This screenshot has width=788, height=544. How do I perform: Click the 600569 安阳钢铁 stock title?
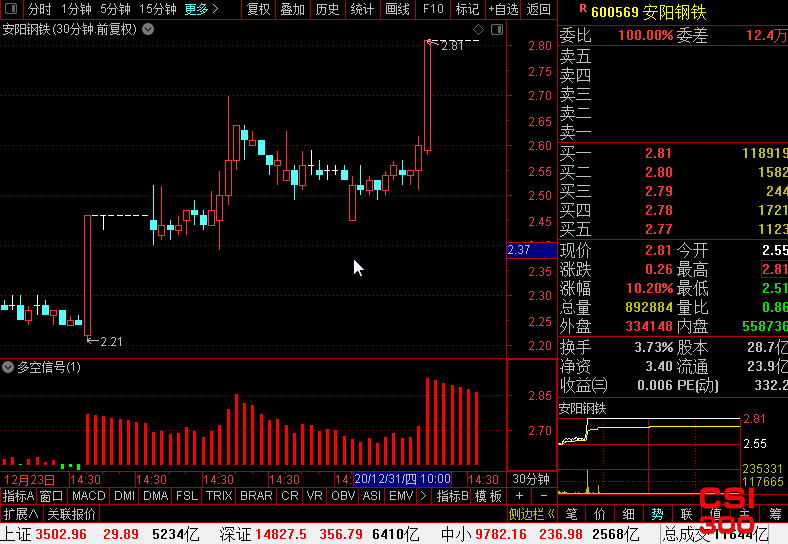click(648, 12)
